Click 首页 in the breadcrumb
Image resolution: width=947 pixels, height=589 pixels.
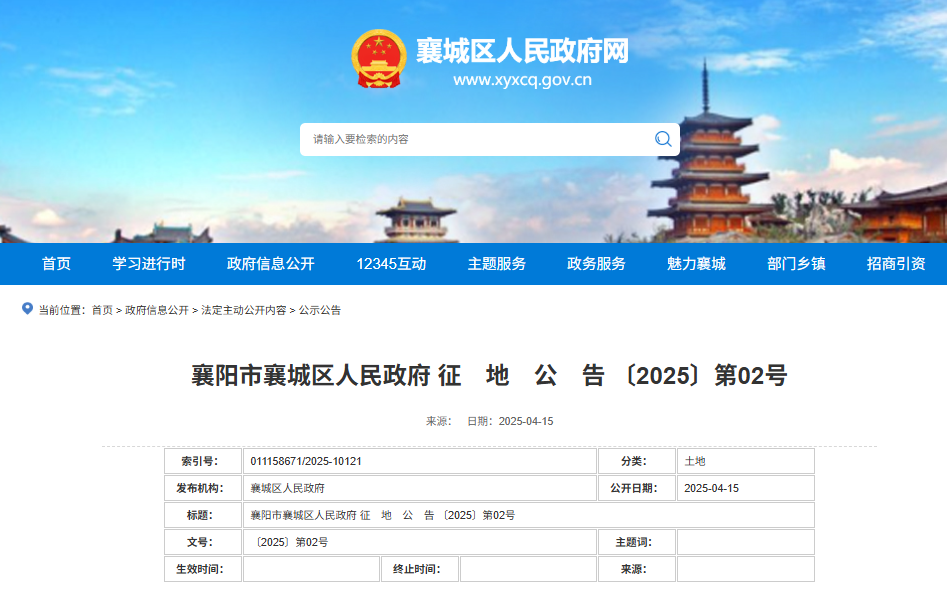[102, 310]
